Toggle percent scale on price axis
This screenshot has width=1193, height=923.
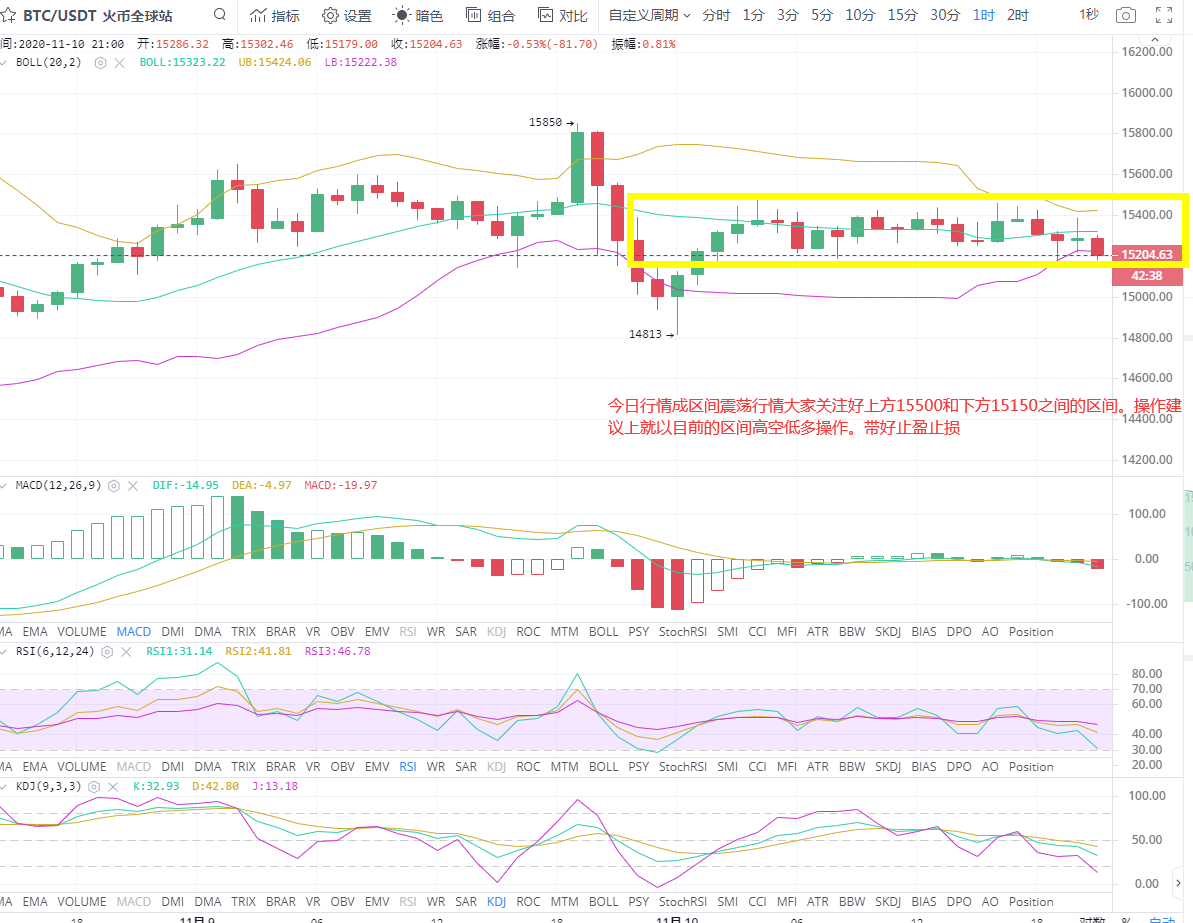(x=1126, y=918)
